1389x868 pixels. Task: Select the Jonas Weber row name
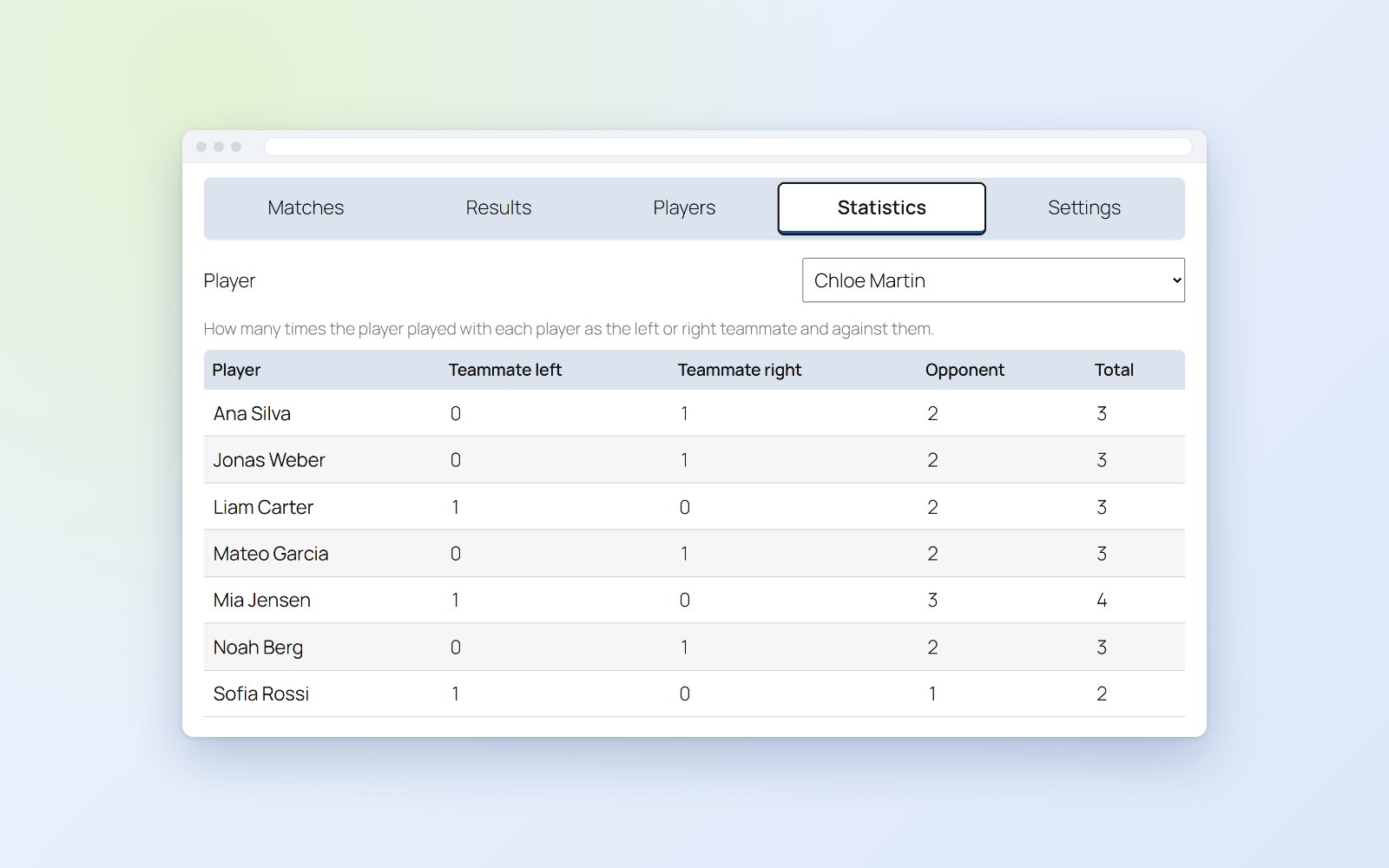point(269,460)
